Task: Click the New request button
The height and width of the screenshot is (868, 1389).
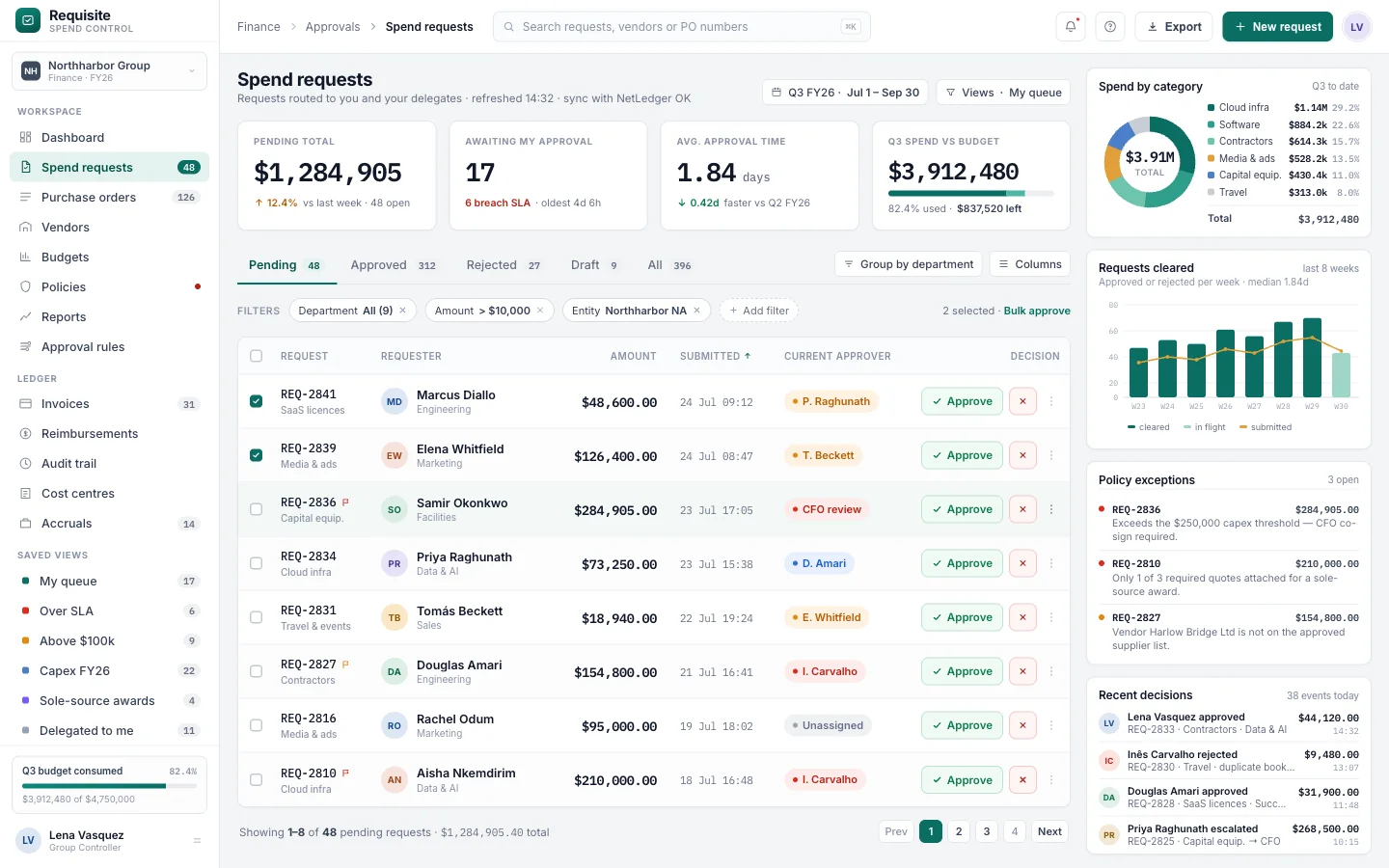Action: pos(1277,27)
